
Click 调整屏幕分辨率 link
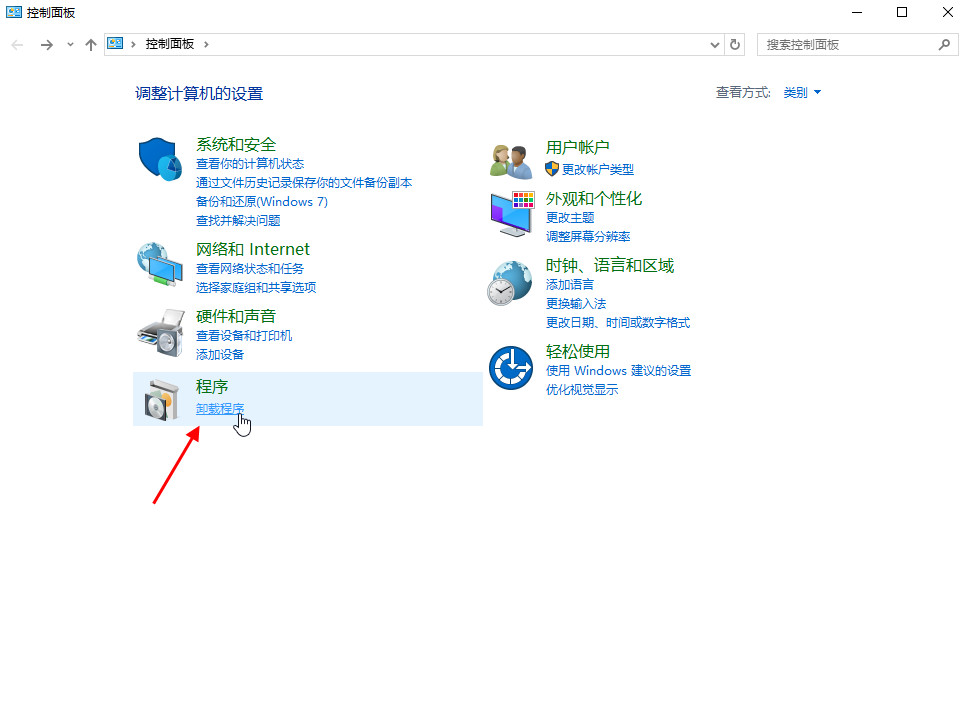click(x=588, y=237)
